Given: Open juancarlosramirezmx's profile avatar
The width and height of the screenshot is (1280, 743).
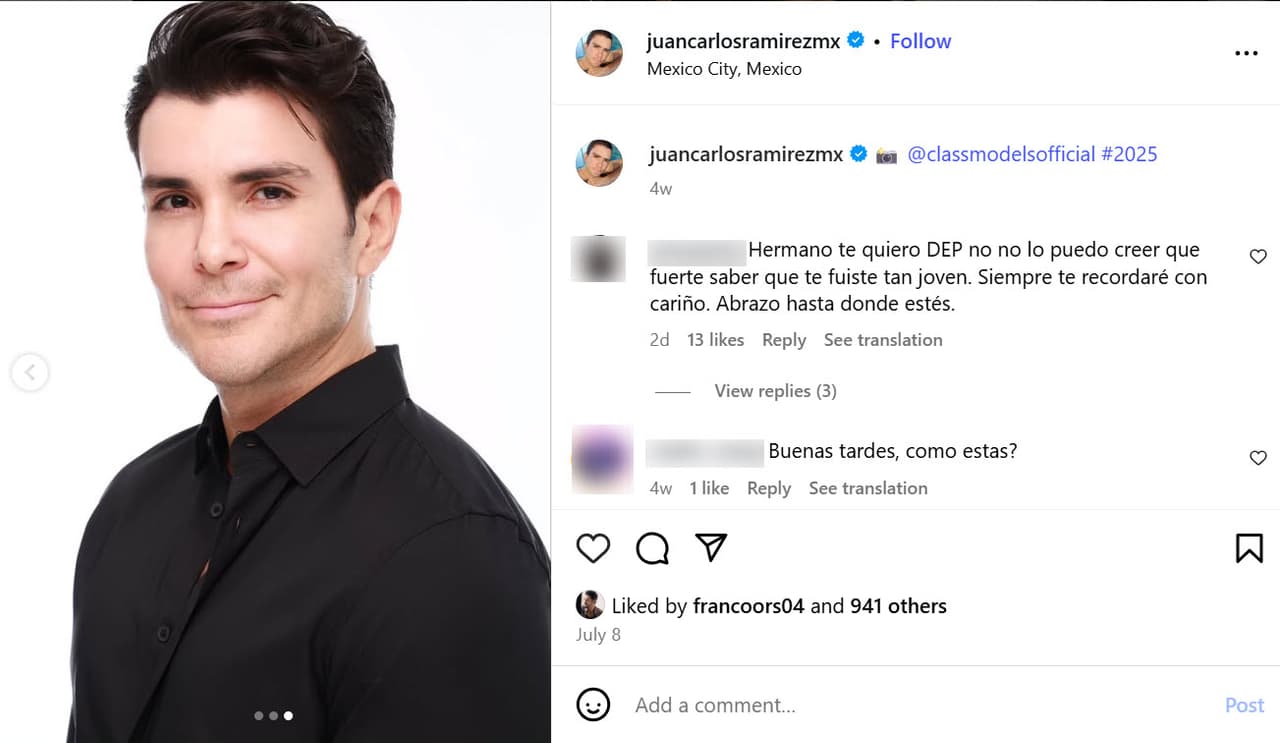Looking at the screenshot, I should 599,53.
